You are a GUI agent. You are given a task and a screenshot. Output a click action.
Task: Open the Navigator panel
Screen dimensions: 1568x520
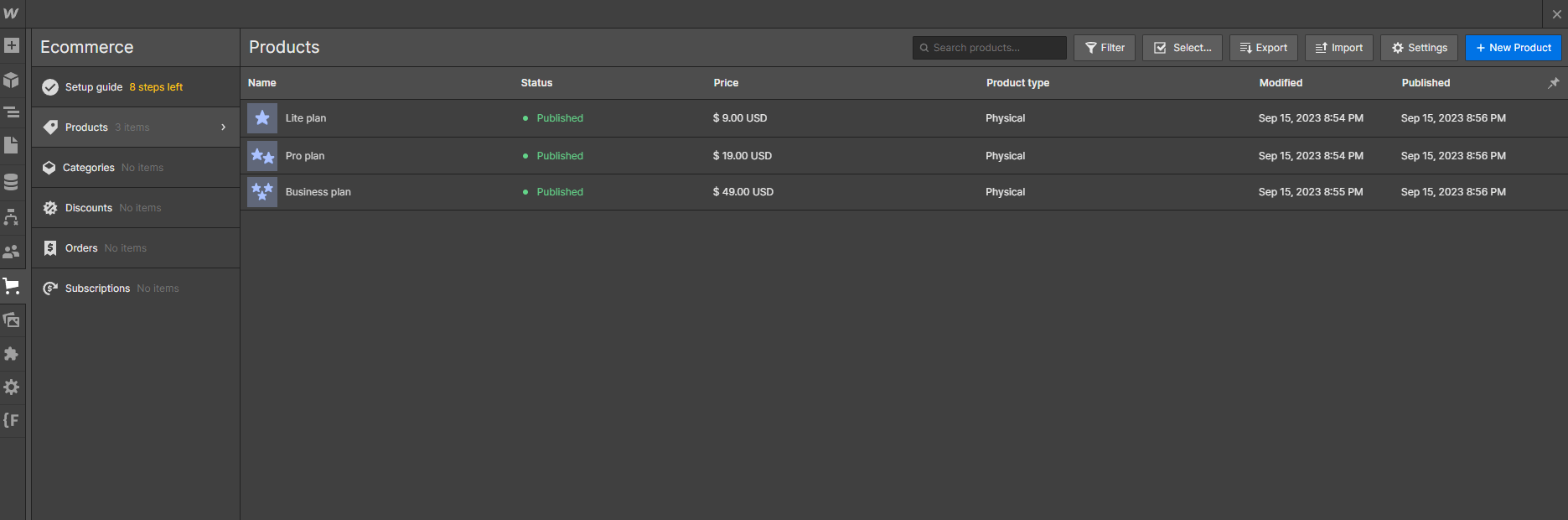12,112
